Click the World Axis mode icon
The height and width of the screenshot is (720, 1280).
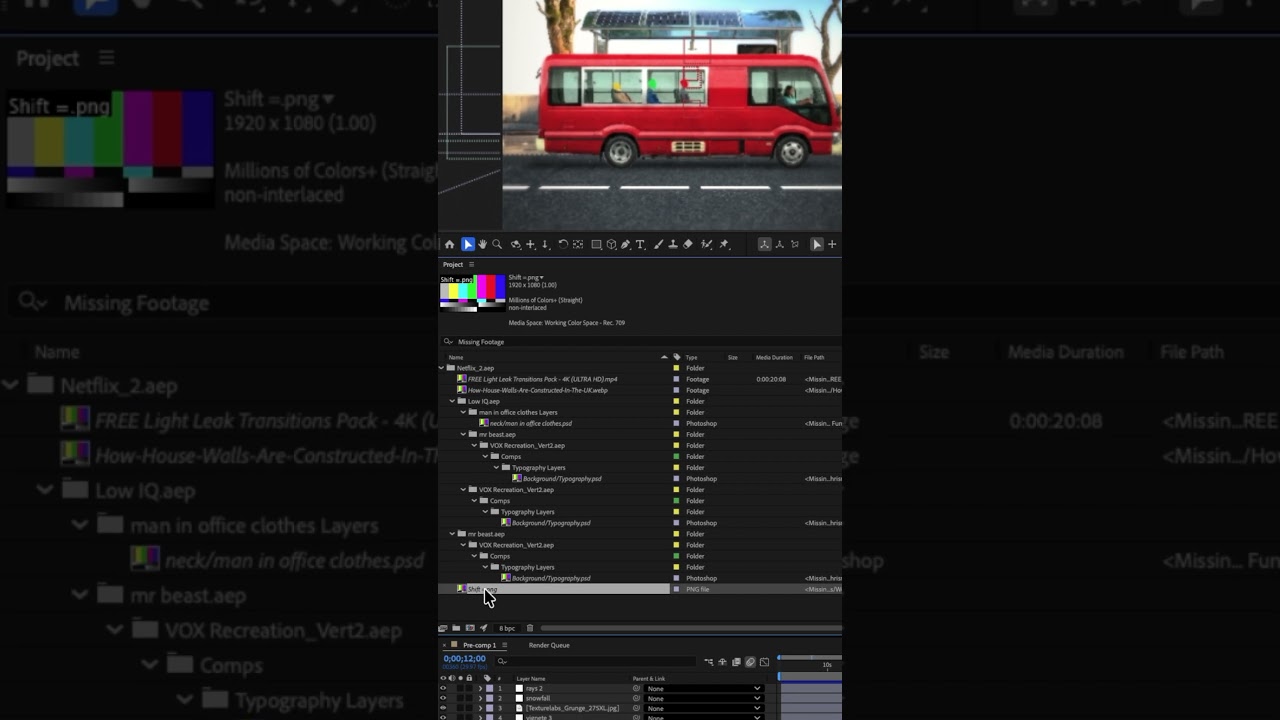click(x=779, y=245)
